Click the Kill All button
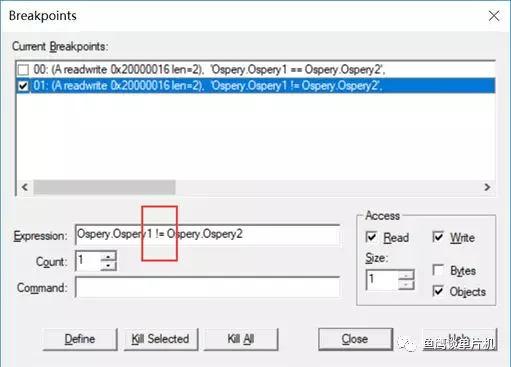The width and height of the screenshot is (511, 367). 241,339
